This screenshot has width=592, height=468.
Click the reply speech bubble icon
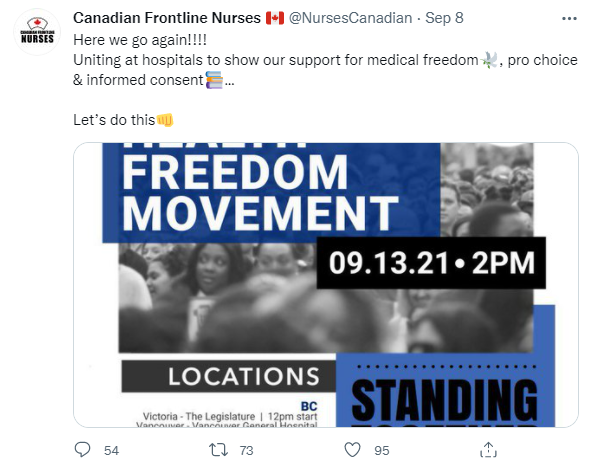click(82, 450)
